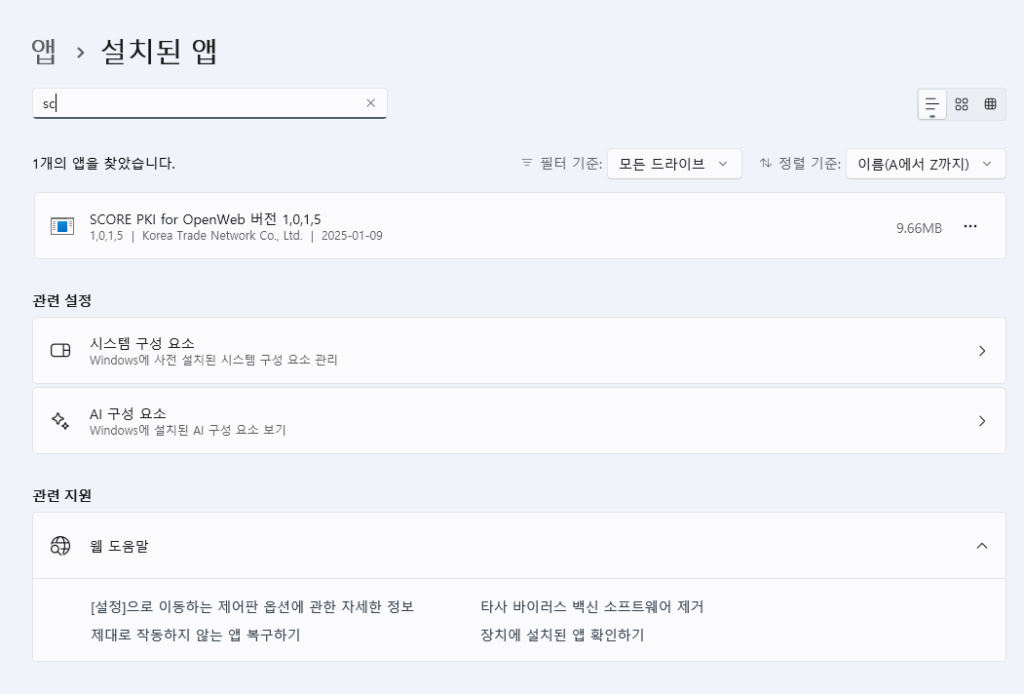Open the 이름(A에서 Z까지) sort dropdown
Image resolution: width=1024 pixels, height=694 pixels.
click(x=925, y=164)
